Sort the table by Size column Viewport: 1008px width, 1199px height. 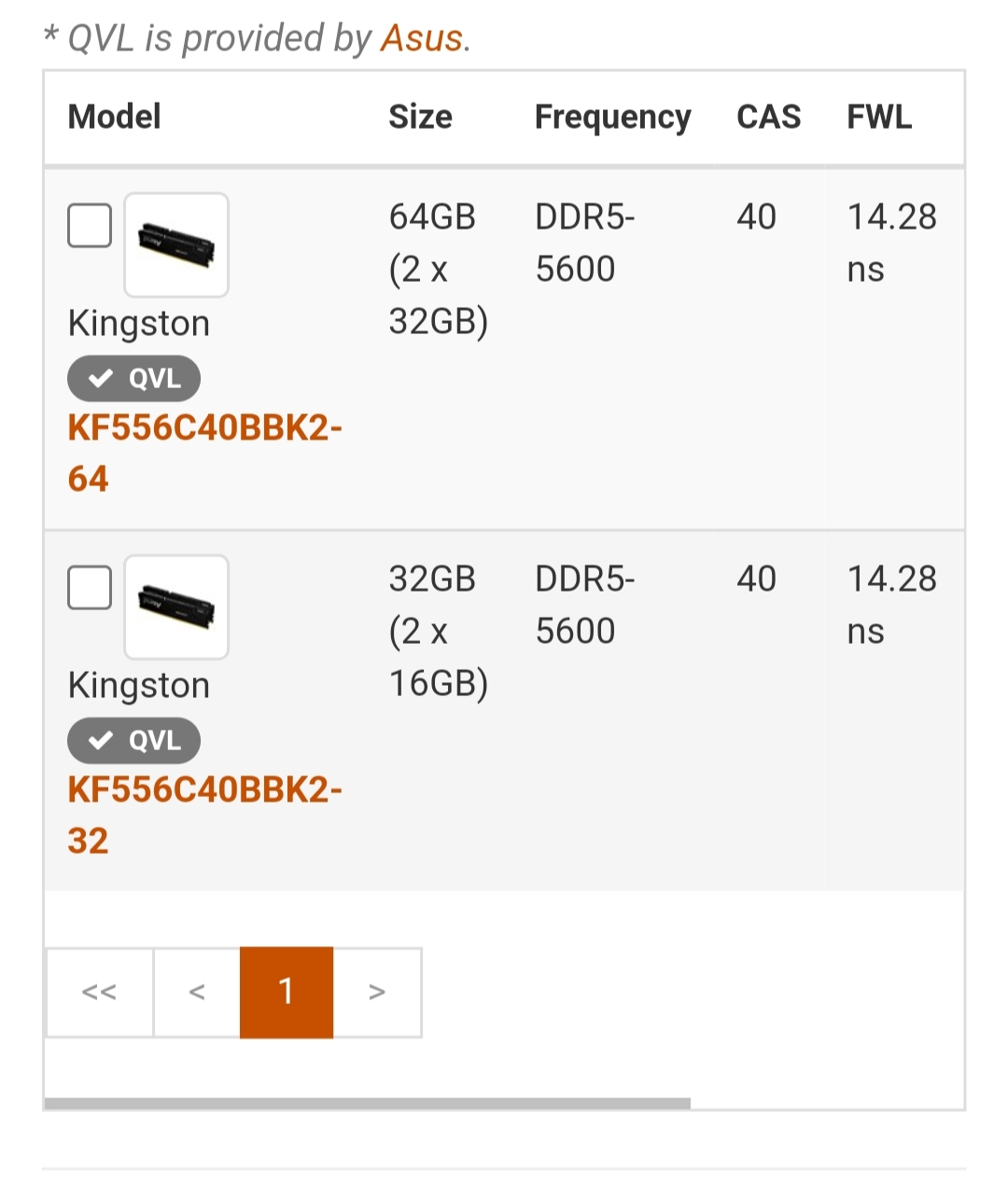click(420, 118)
